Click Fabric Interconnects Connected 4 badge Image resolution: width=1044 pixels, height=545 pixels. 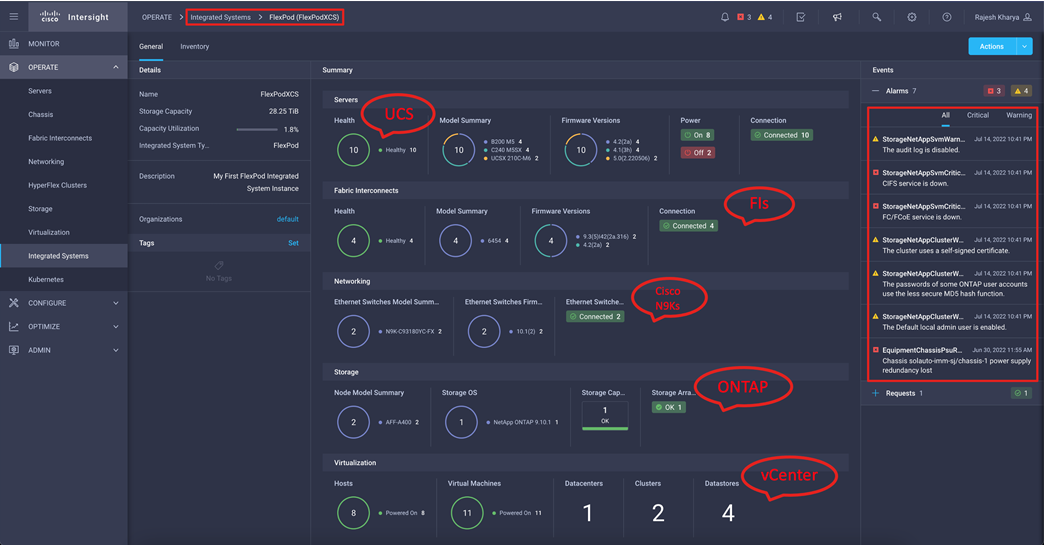688,226
